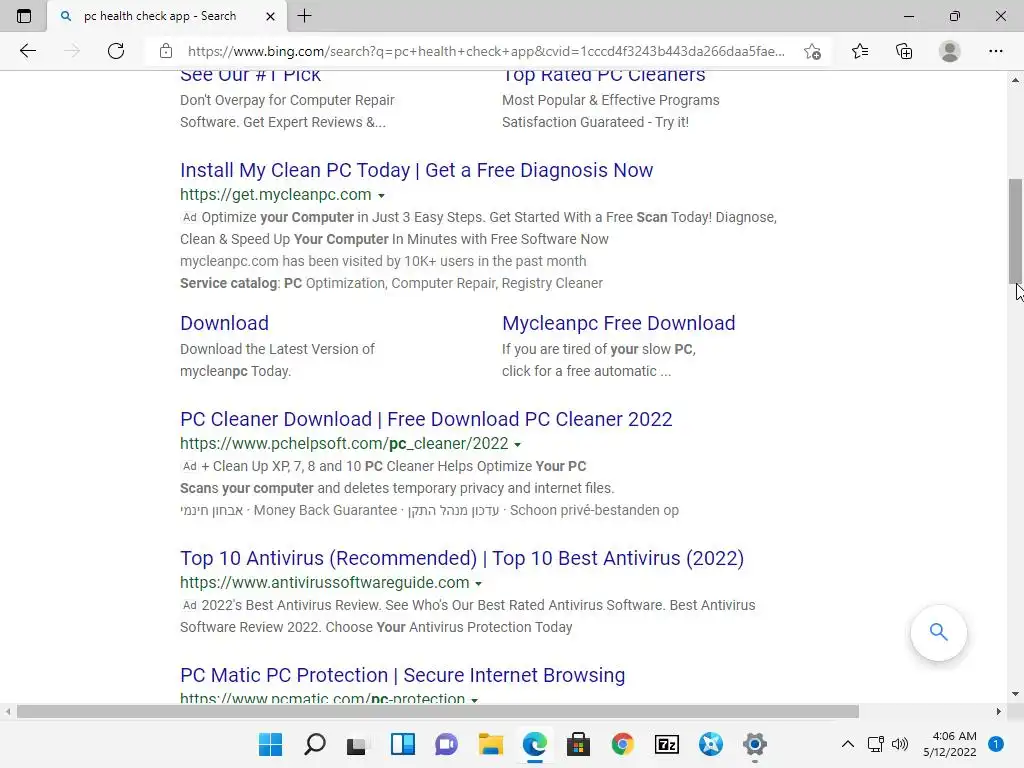Open Edge Settings and more menu
The height and width of the screenshot is (768, 1024).
click(995, 51)
